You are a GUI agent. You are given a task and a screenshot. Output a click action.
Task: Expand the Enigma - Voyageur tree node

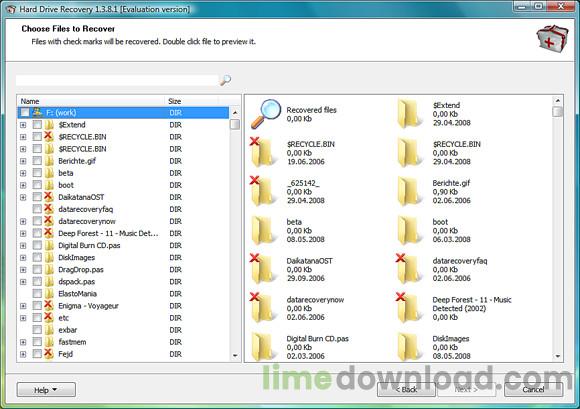click(23, 306)
